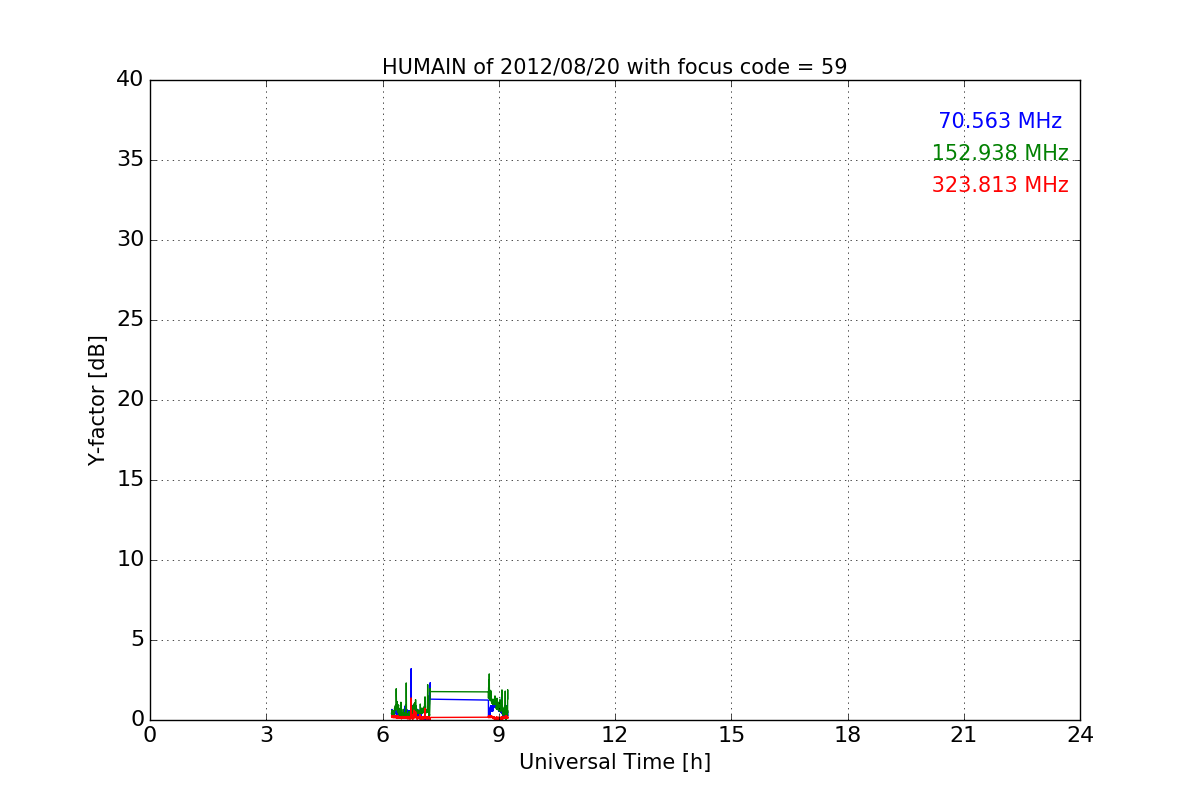Select the red 323.813 MHz legend label
The image size is (1200, 800).
pyautogui.click(x=1000, y=185)
